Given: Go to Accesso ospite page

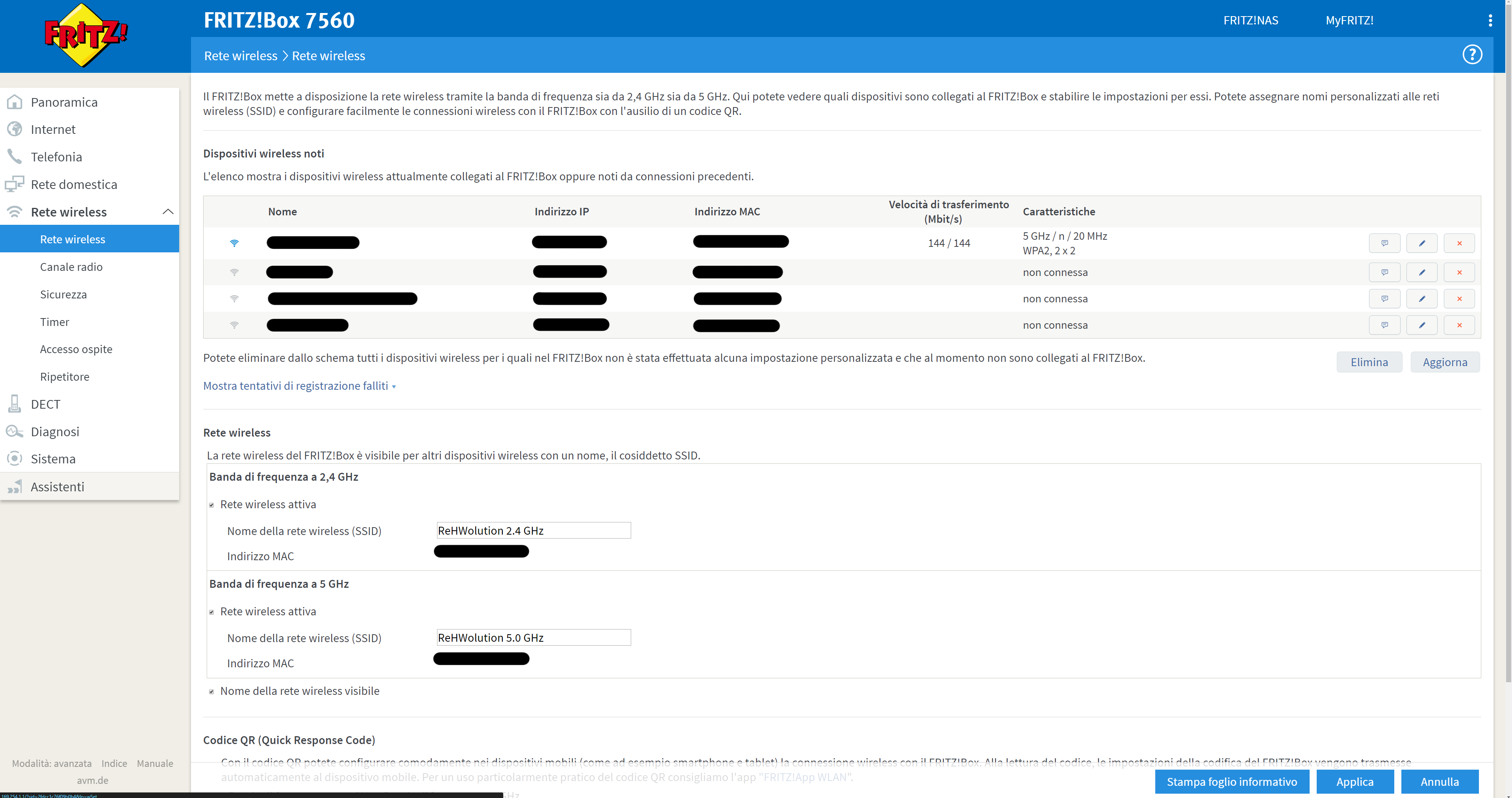Looking at the screenshot, I should pos(76,349).
